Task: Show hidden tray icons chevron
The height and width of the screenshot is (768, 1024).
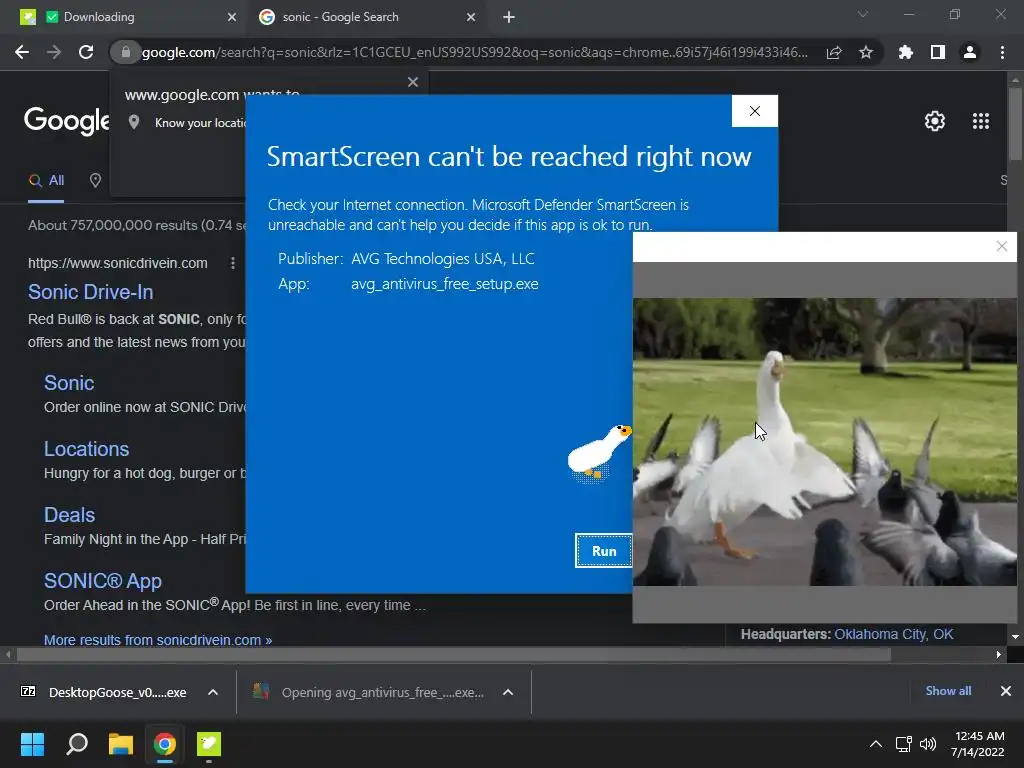Action: pos(876,744)
